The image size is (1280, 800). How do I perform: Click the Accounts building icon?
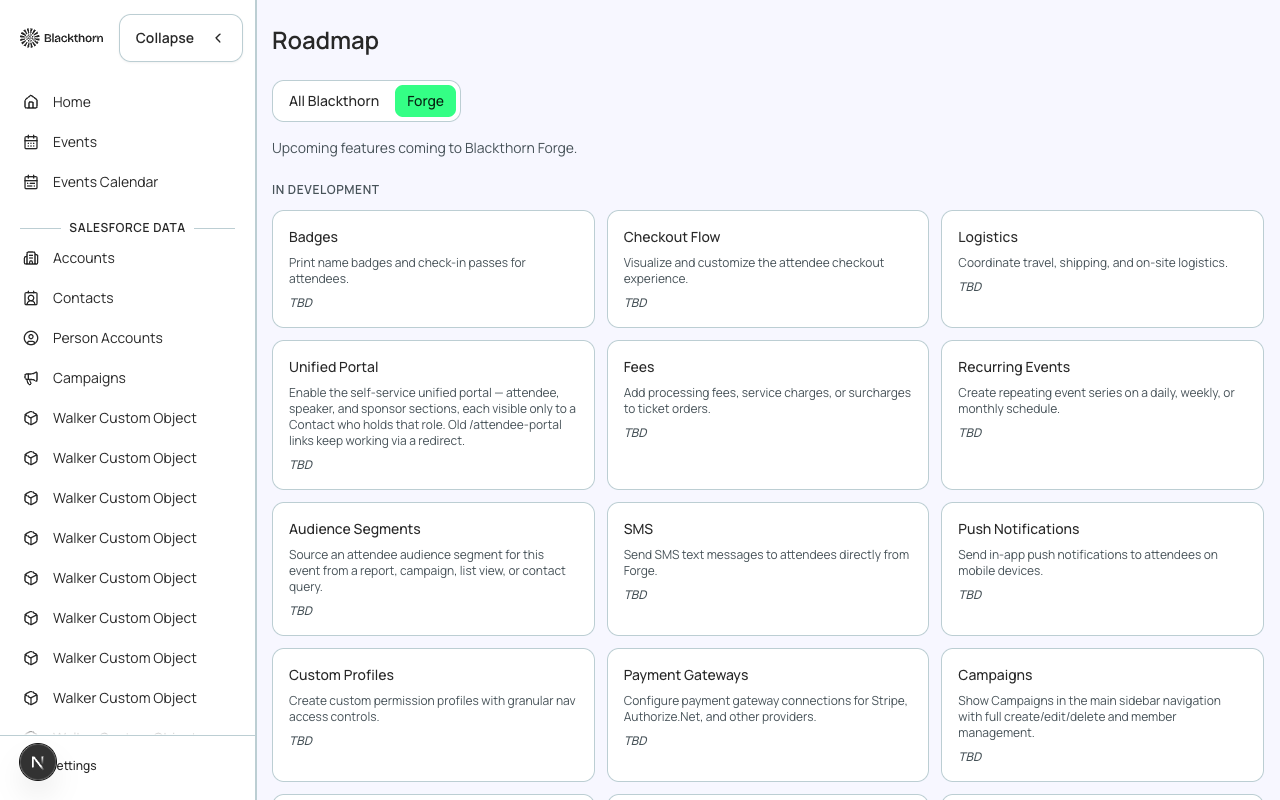coord(31,258)
